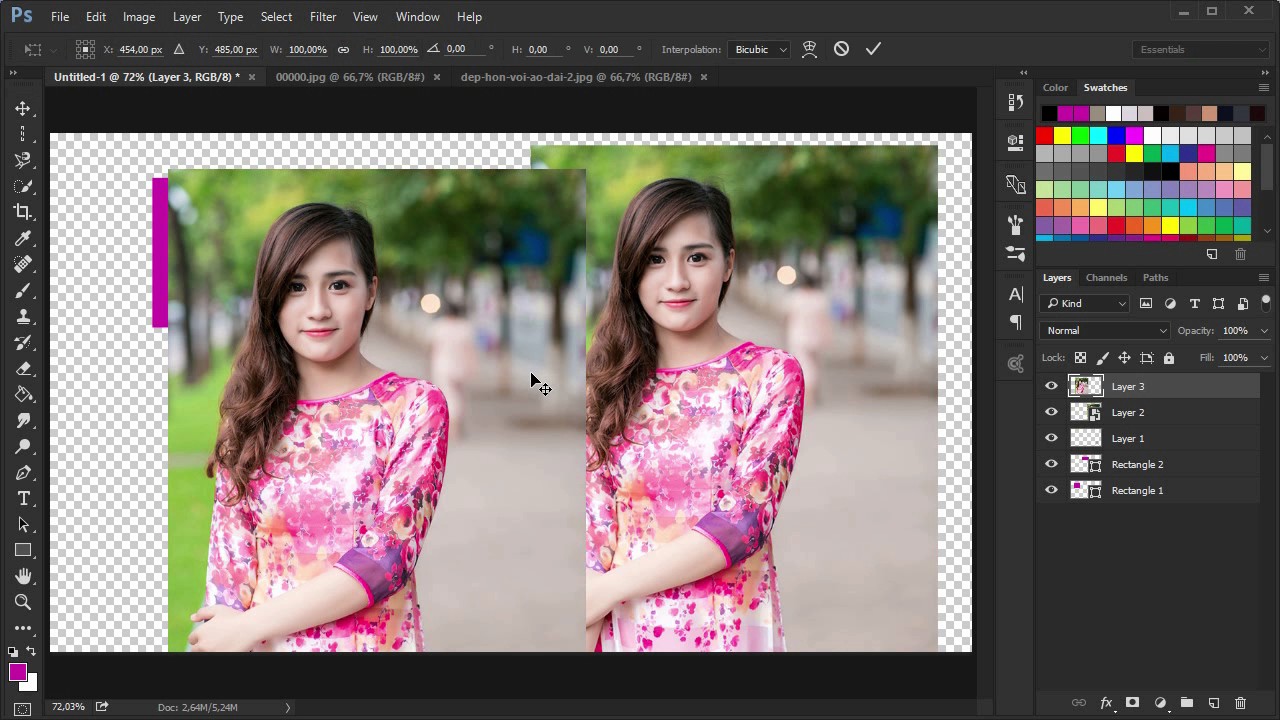Select the Crop tool
The width and height of the screenshot is (1280, 720).
pos(22,212)
